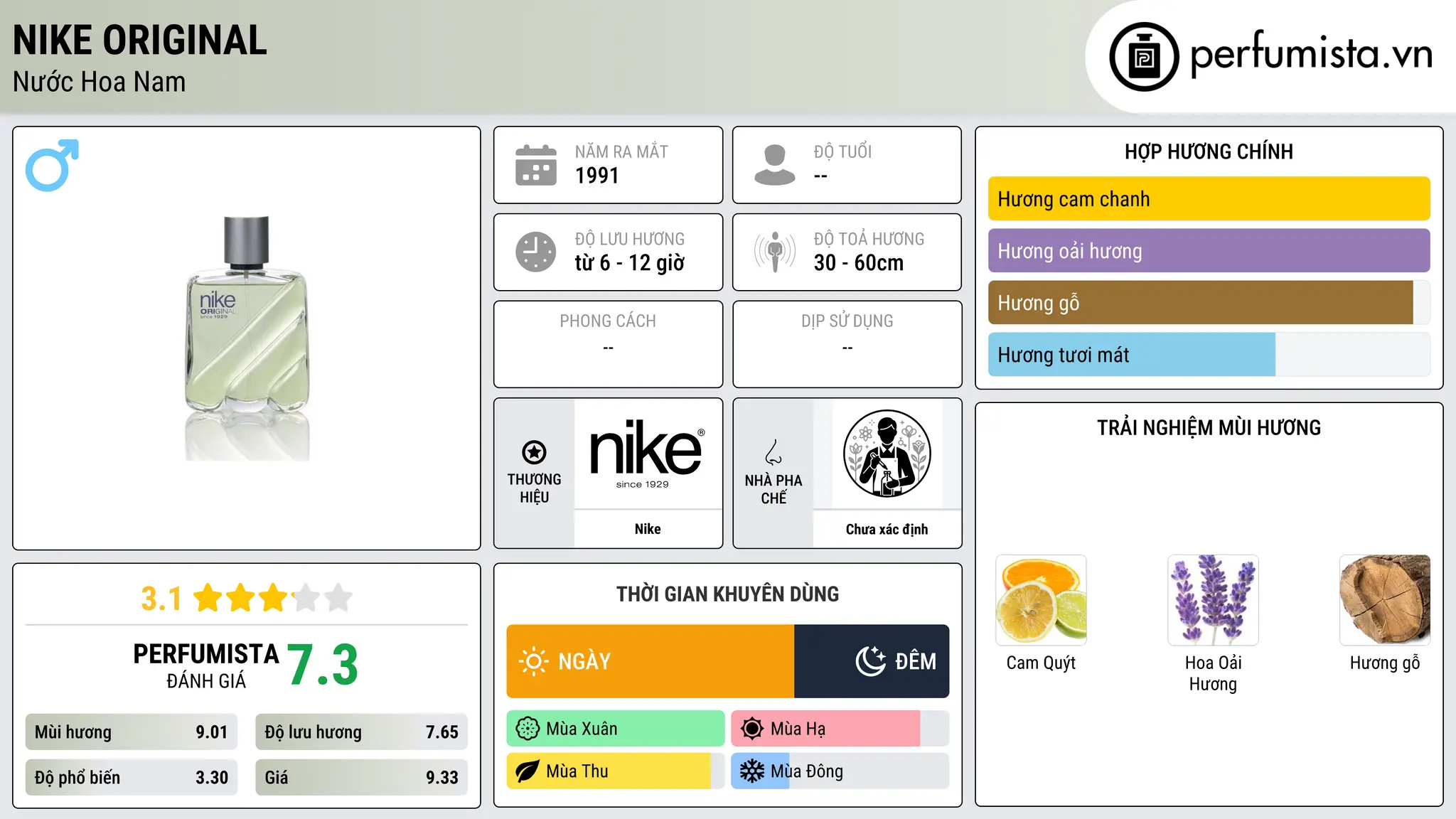Viewport: 1456px width, 819px height.
Task: Click the dark ĐÊM nighttime bar
Action: point(872,661)
